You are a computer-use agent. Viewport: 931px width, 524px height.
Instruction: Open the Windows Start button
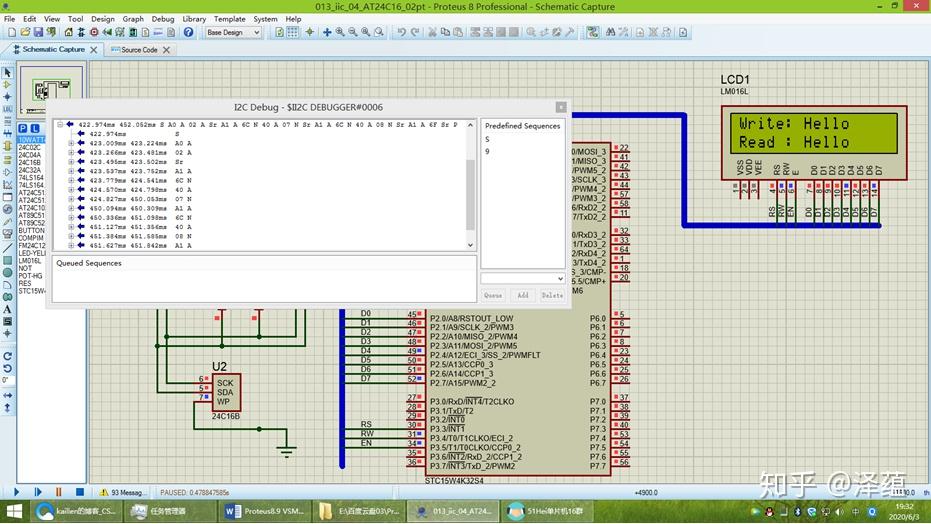coord(14,511)
